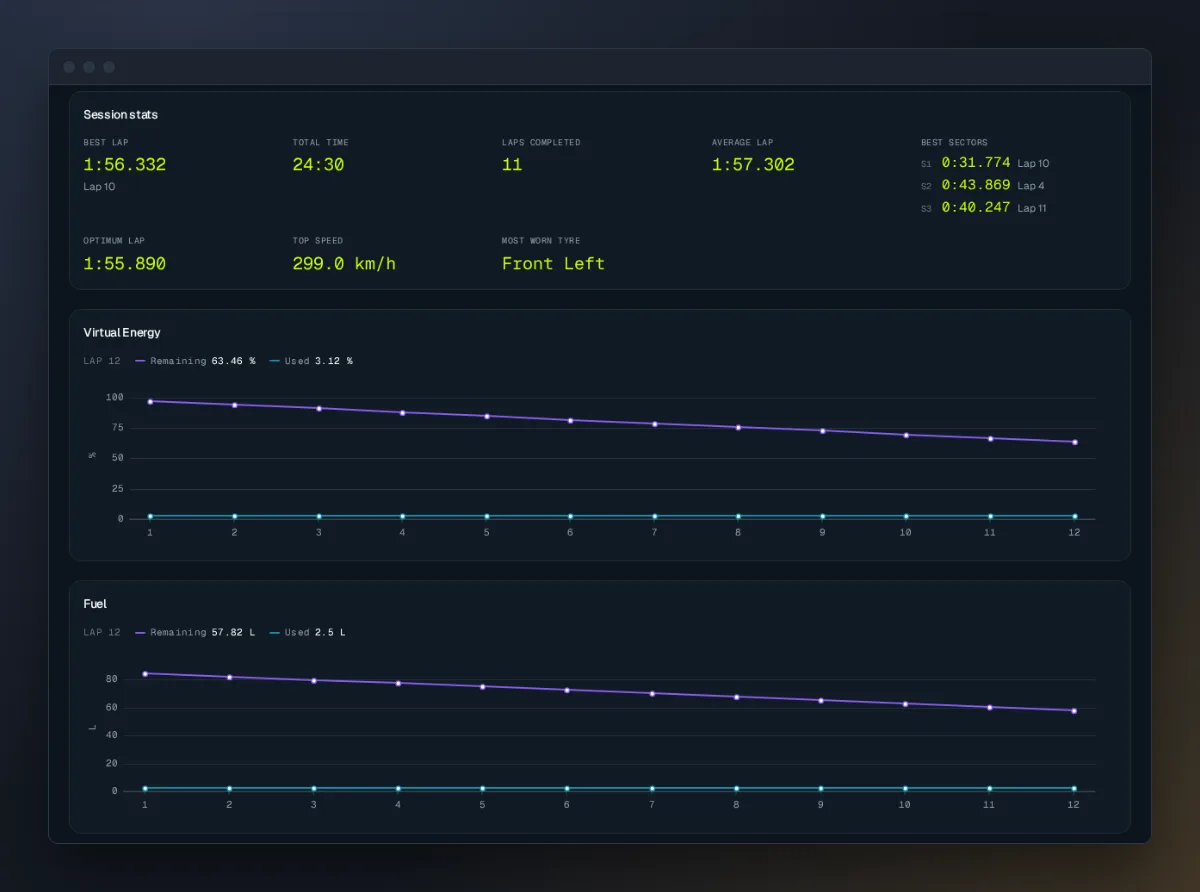1200x892 pixels.
Task: Select the best lap time 1:56.332
Action: [x=125, y=165]
